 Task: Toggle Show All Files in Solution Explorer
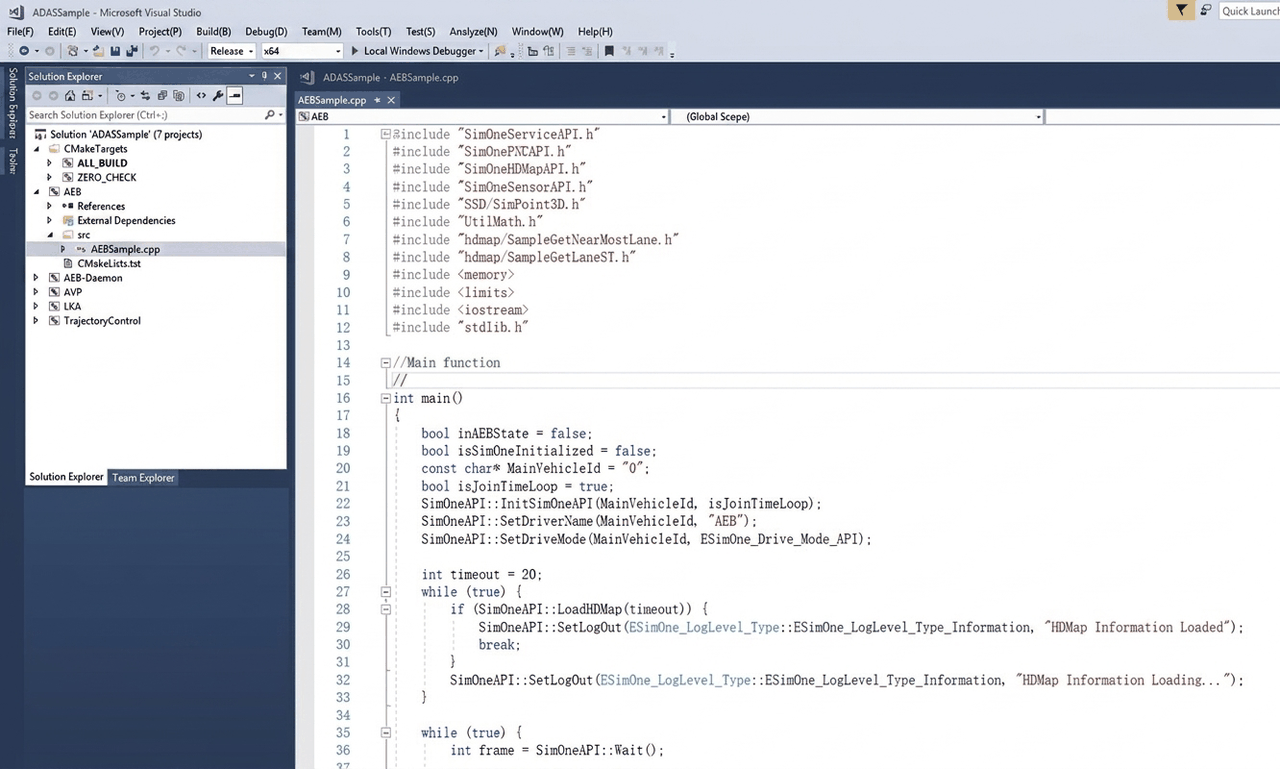click(x=179, y=96)
